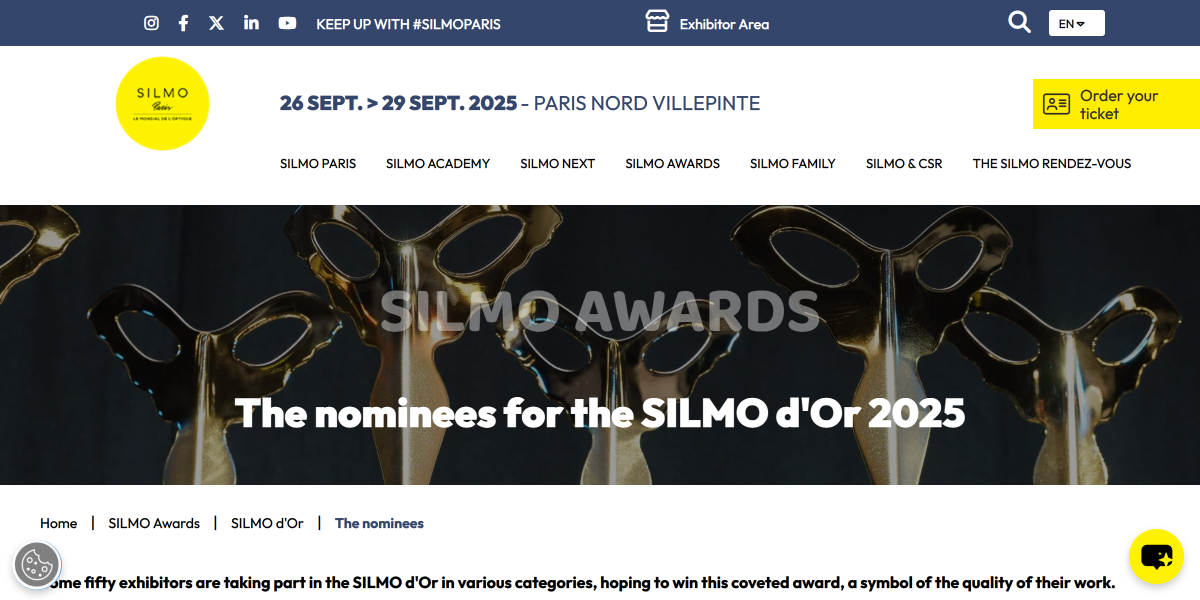This screenshot has height=600, width=1200.
Task: Open the SILMO PARIS menu
Action: [x=318, y=163]
